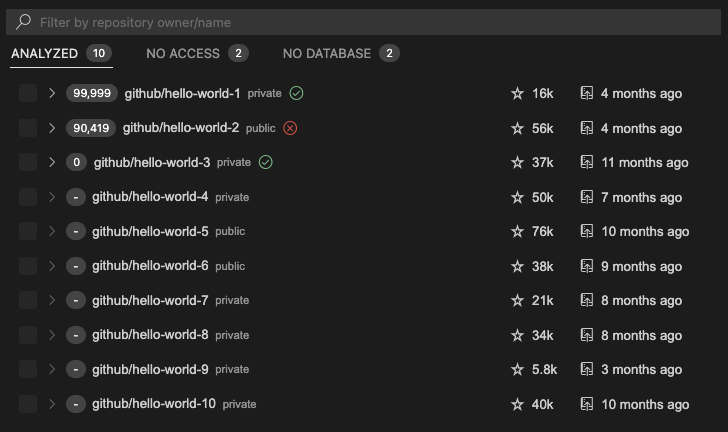Tick the checkbox for github/hello-world-8
The width and height of the screenshot is (728, 432).
pos(28,335)
